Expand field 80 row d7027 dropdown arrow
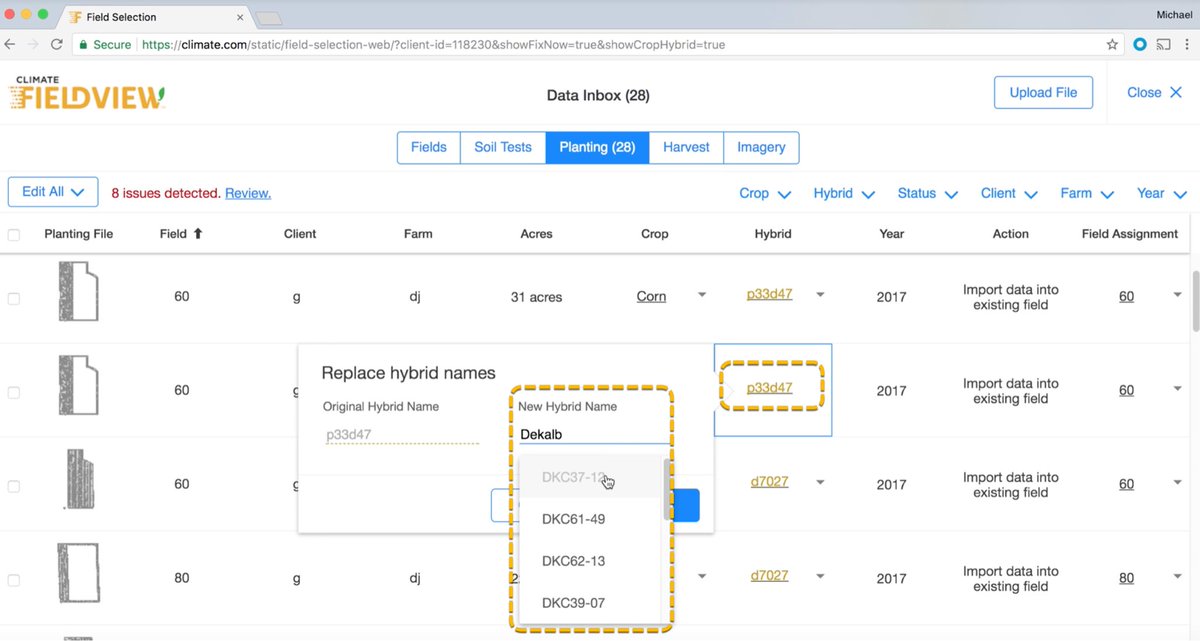The width and height of the screenshot is (1200, 641). (820, 576)
